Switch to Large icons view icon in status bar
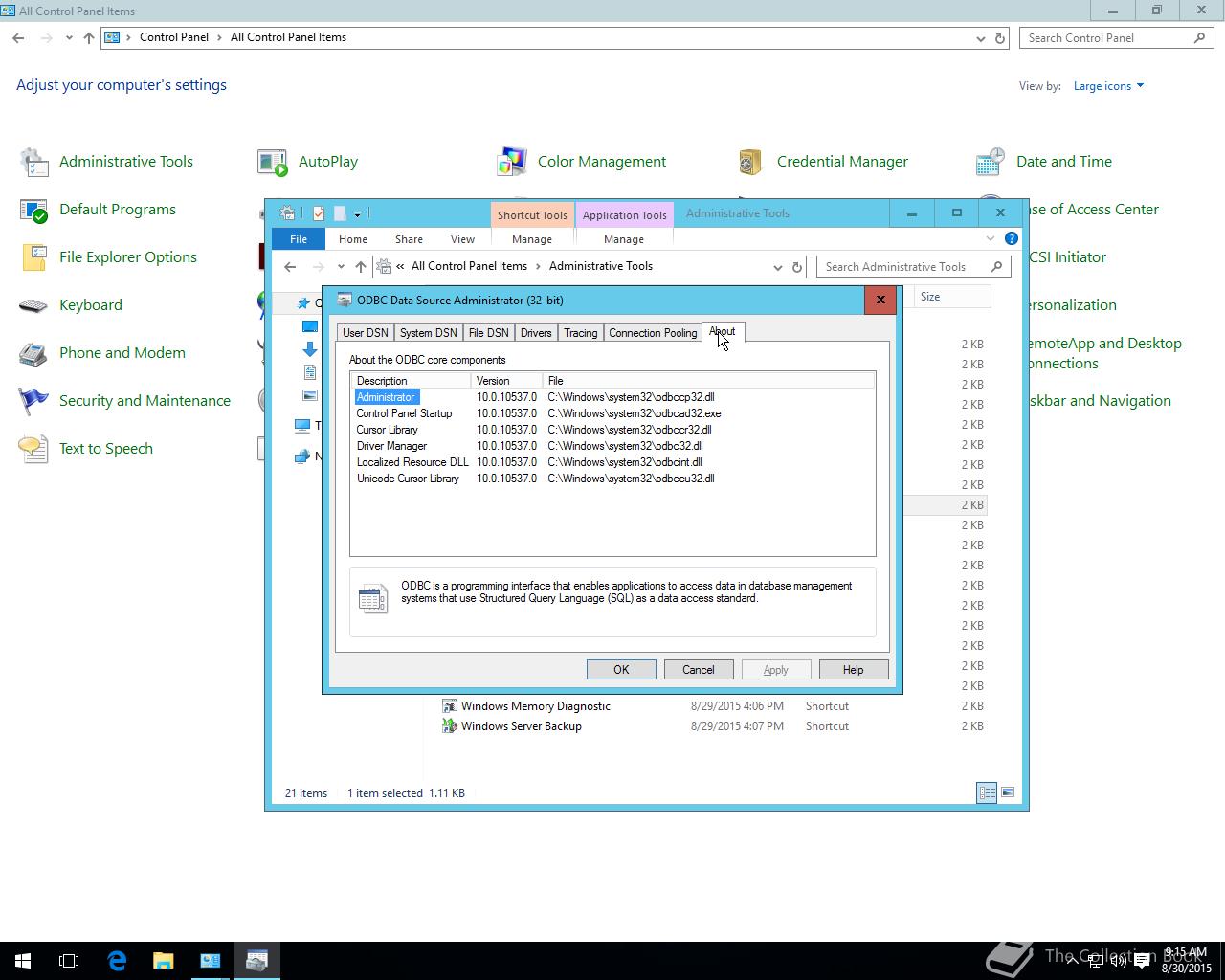Image resolution: width=1225 pixels, height=980 pixels. (1008, 792)
